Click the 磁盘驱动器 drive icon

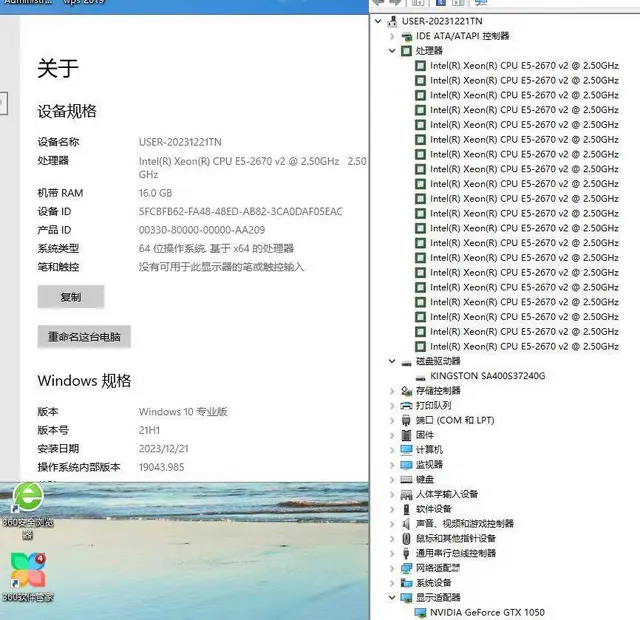pyautogui.click(x=406, y=361)
